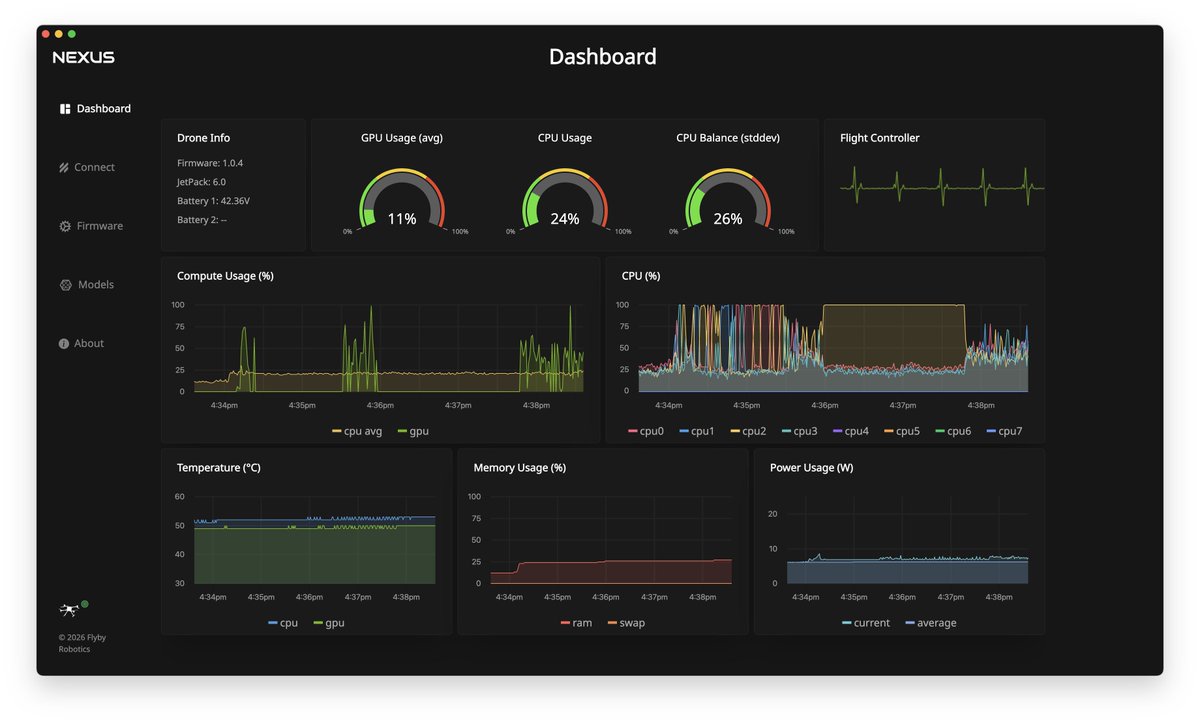Click the CPU Balance (stddev) gauge label
Screen dimensions: 1200x724
[728, 138]
